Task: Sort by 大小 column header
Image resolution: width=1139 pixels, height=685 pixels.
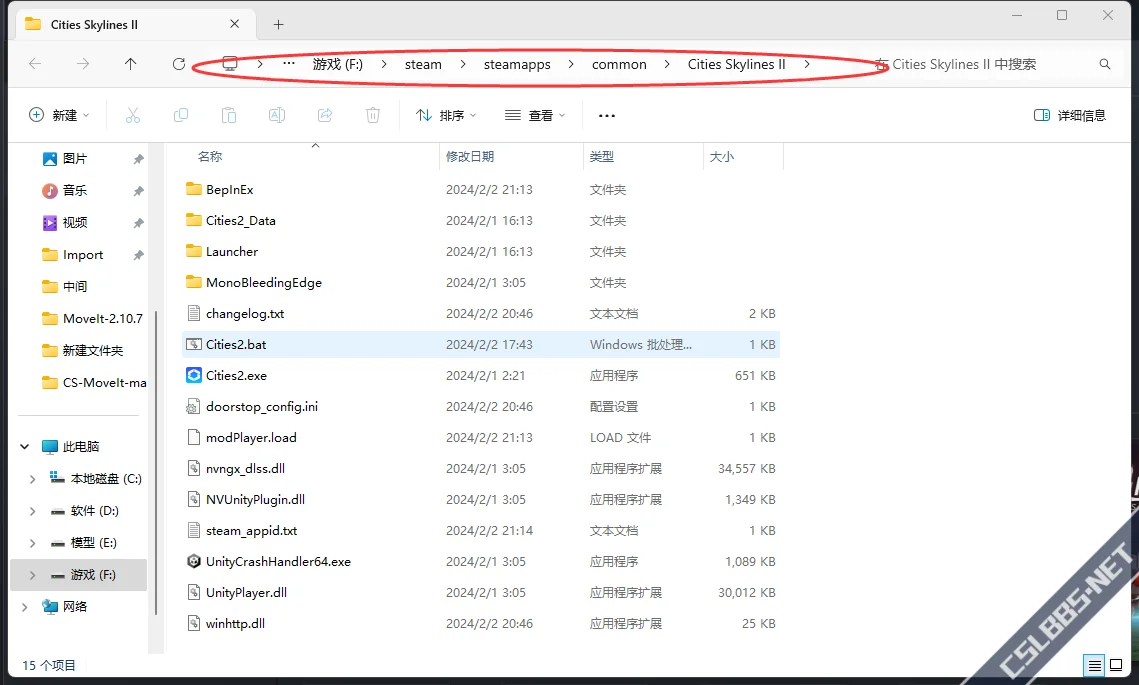Action: point(743,156)
